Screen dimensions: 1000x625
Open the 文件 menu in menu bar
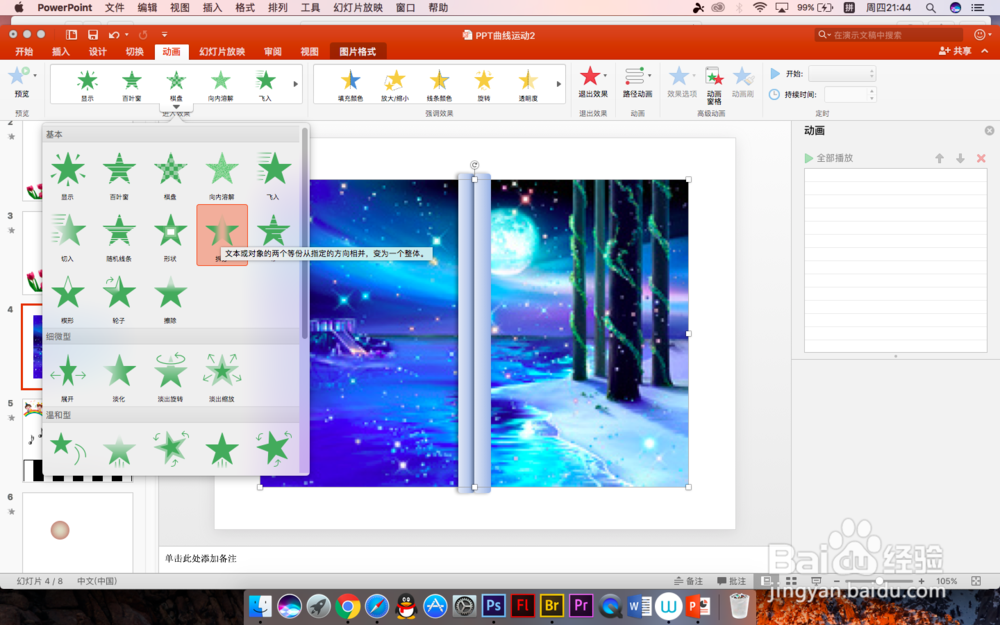pos(115,8)
